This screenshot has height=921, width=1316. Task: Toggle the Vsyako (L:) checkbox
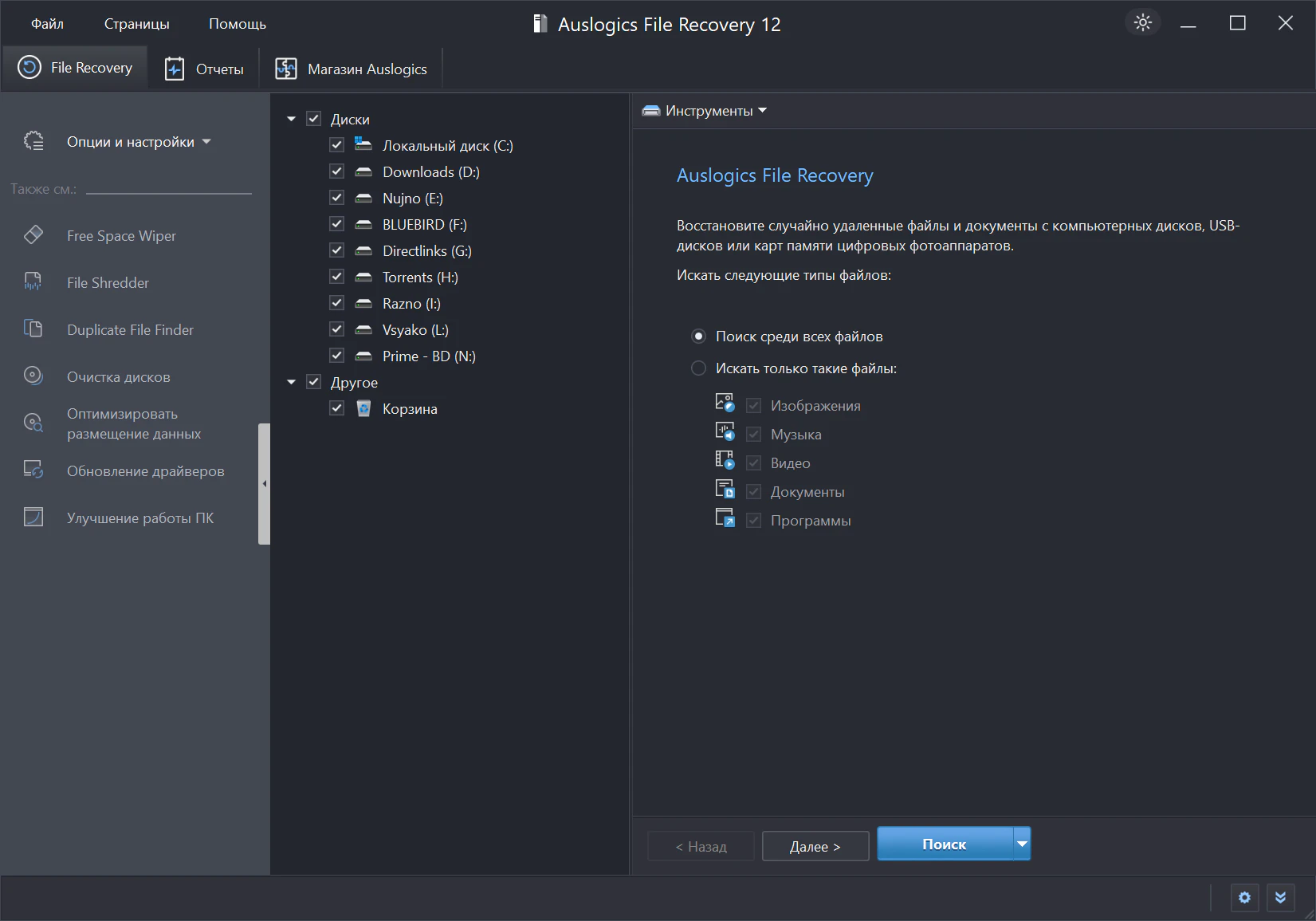(x=337, y=329)
